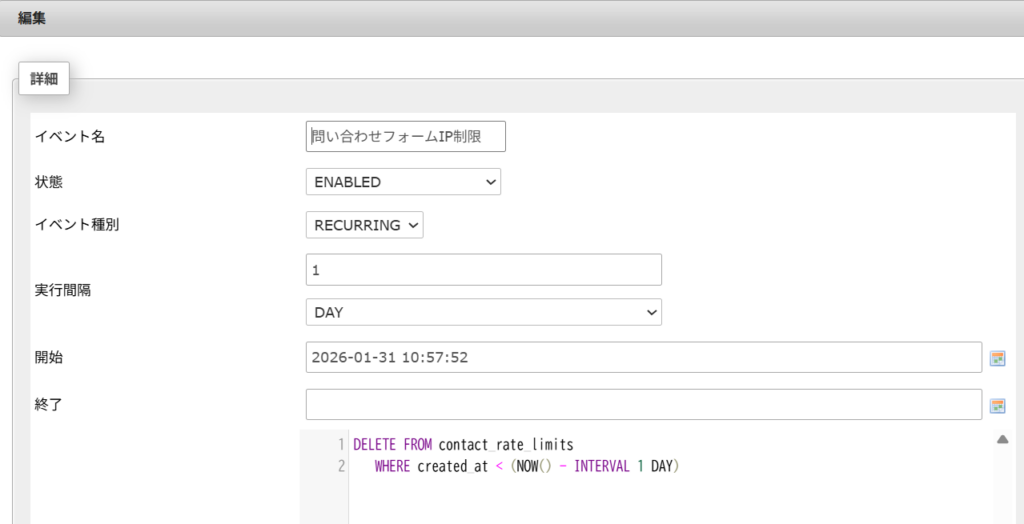Select the 詳細 tab
This screenshot has height=524, width=1024.
(x=44, y=78)
